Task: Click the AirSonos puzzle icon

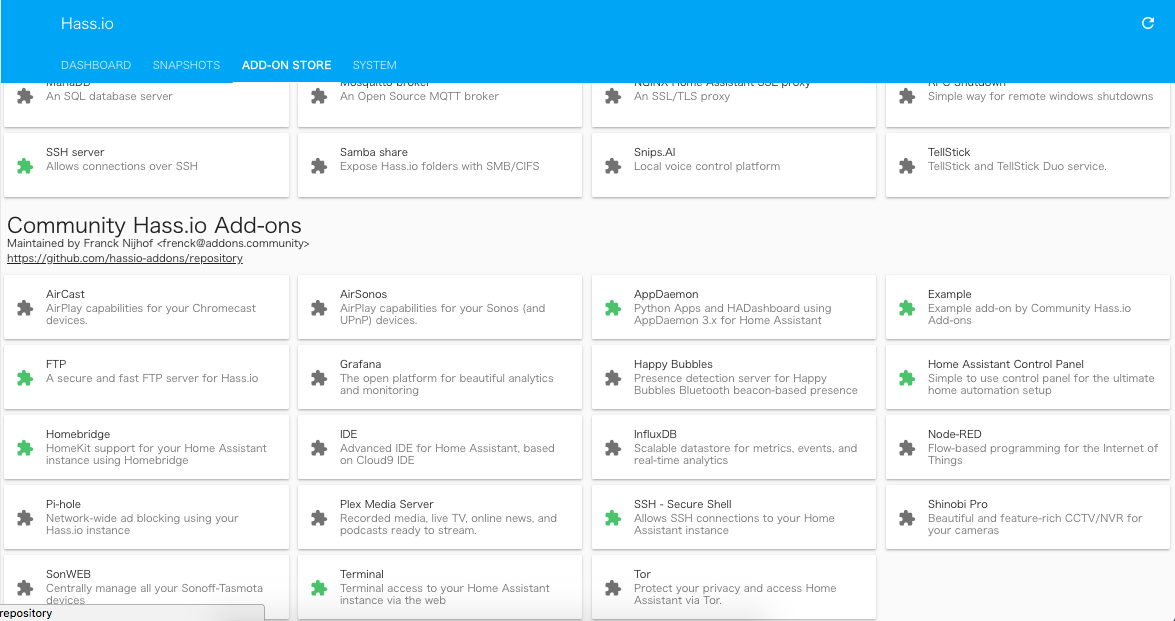Action: [318, 308]
